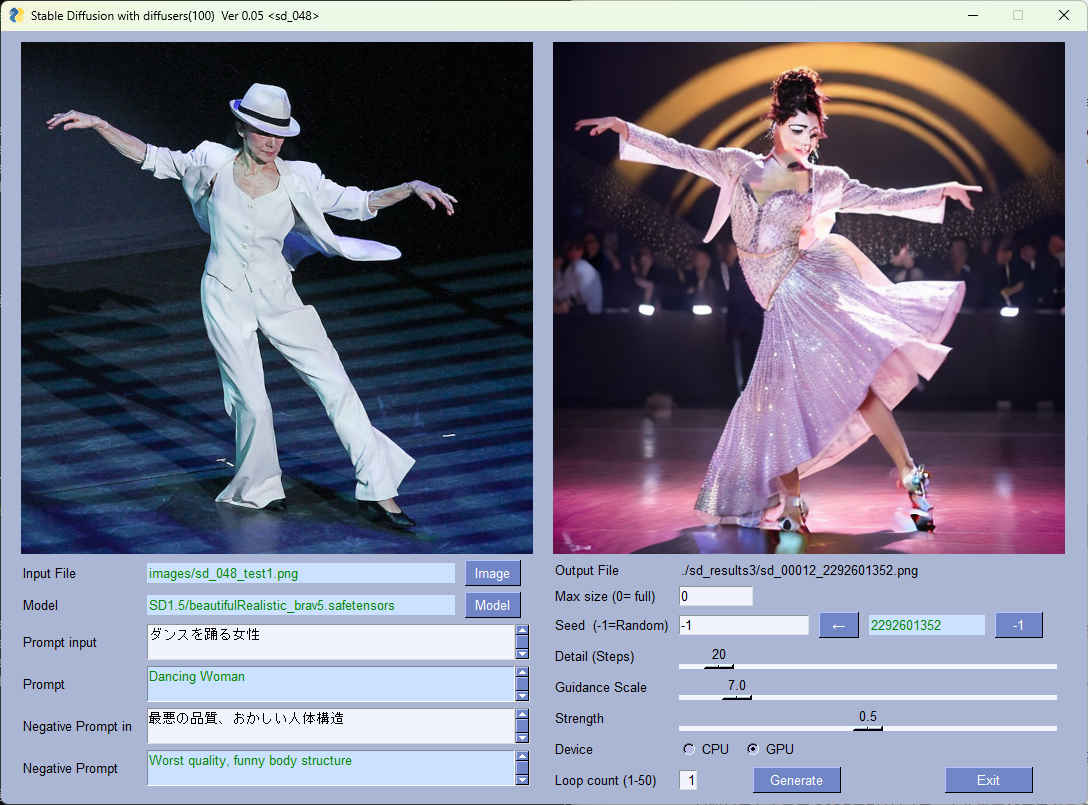The width and height of the screenshot is (1088, 805).
Task: Click the -1 seed reset button
Action: tap(1018, 625)
